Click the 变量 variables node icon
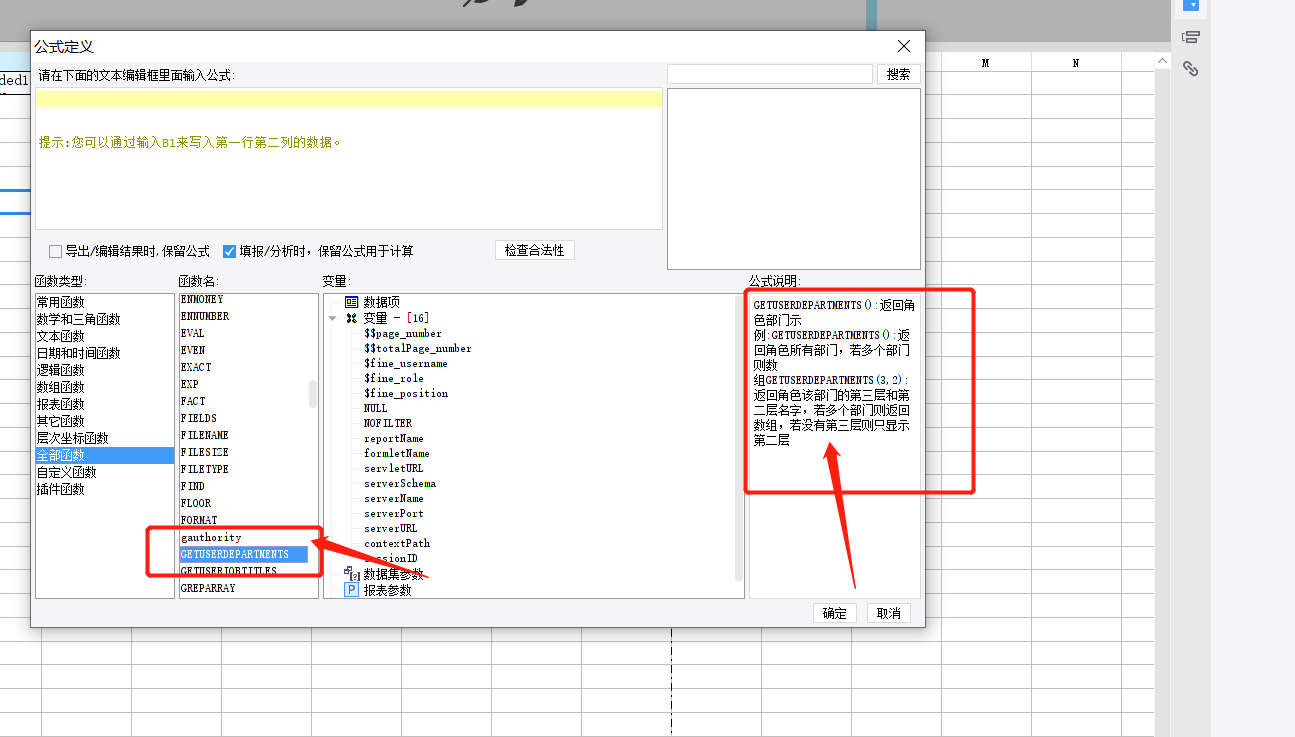This screenshot has height=737, width=1295. pos(351,318)
